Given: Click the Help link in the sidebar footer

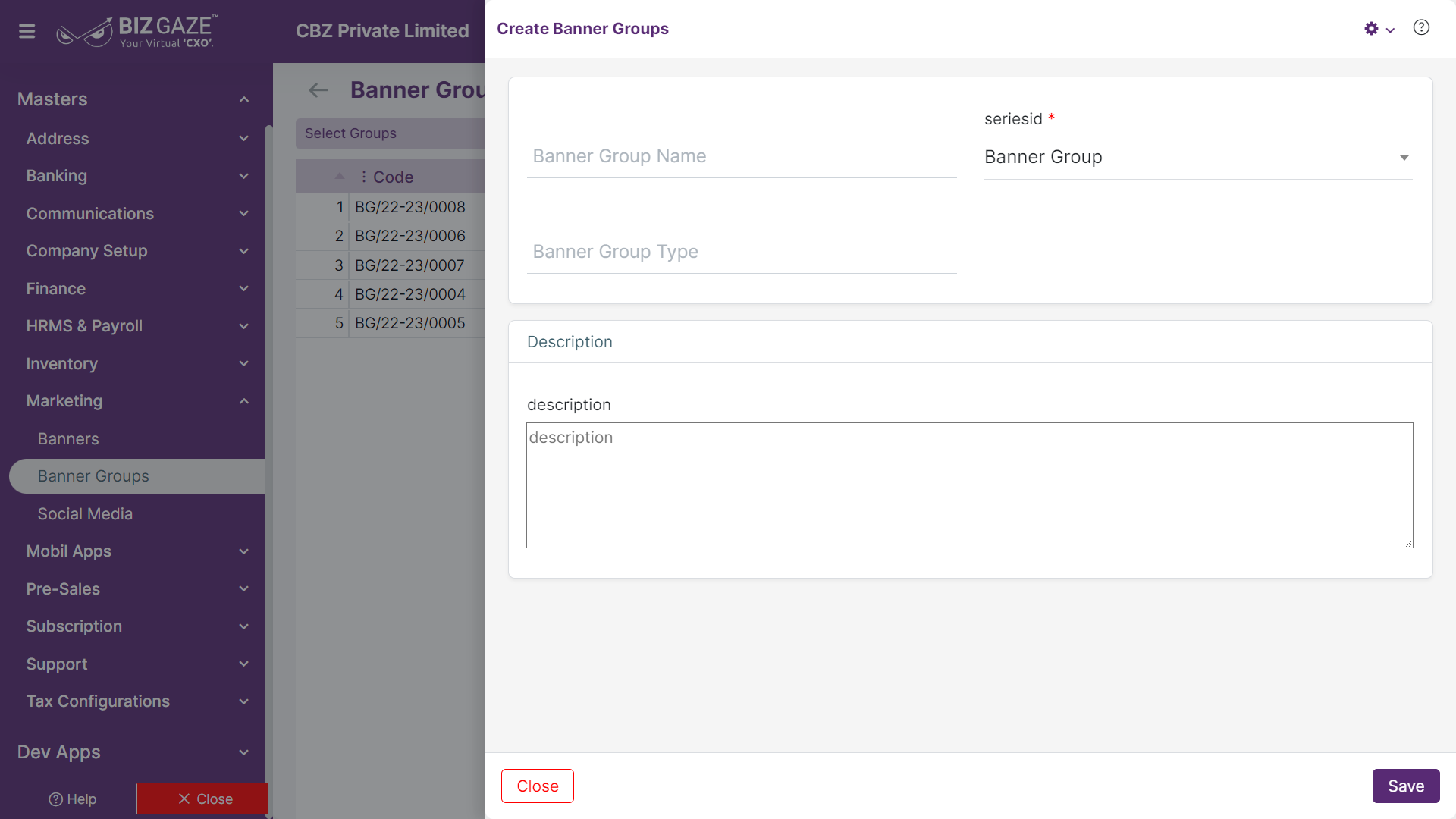Looking at the screenshot, I should coord(72,799).
